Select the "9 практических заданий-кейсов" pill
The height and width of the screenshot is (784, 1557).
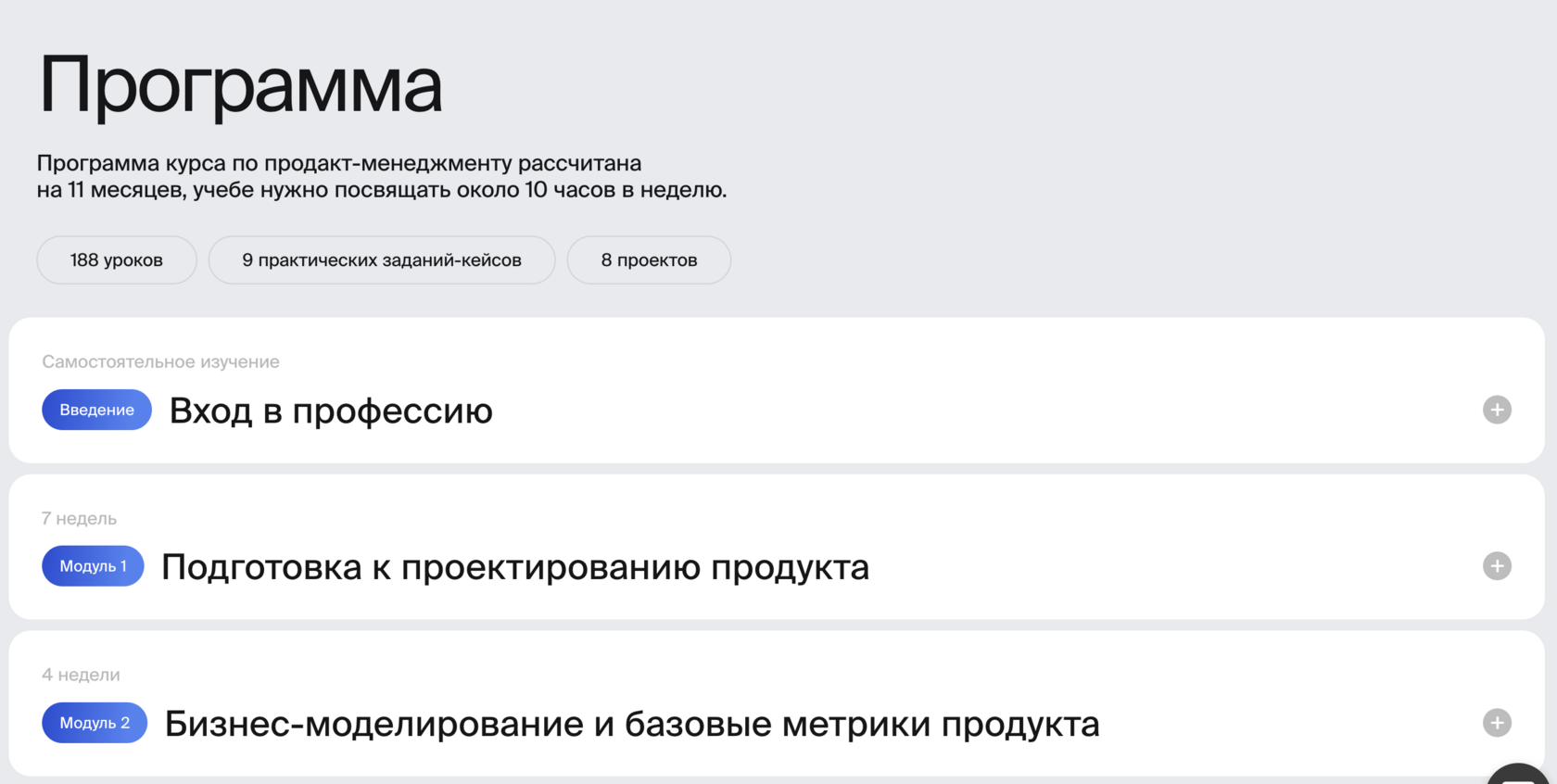coord(382,260)
